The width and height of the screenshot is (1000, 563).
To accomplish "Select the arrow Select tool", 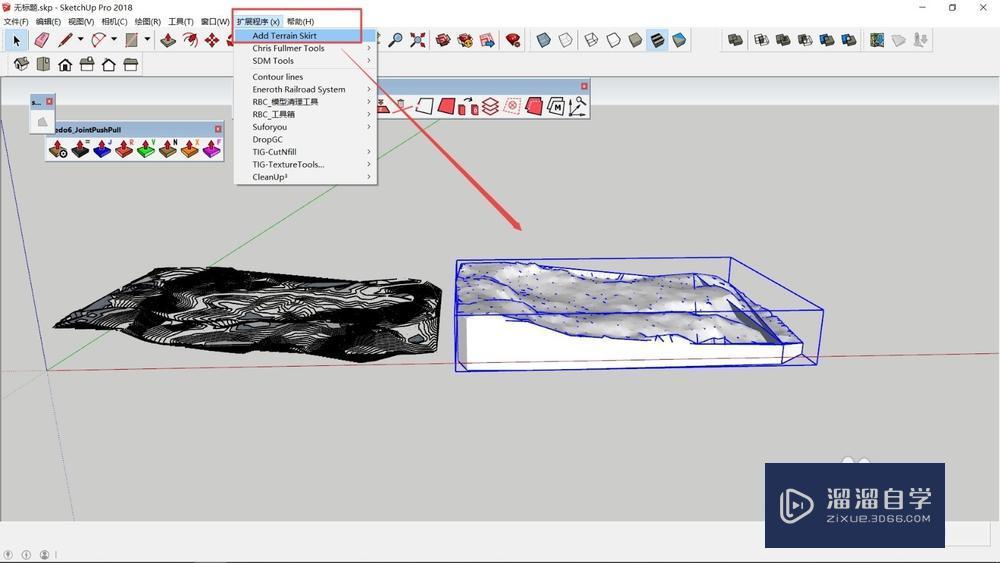I will pos(17,41).
